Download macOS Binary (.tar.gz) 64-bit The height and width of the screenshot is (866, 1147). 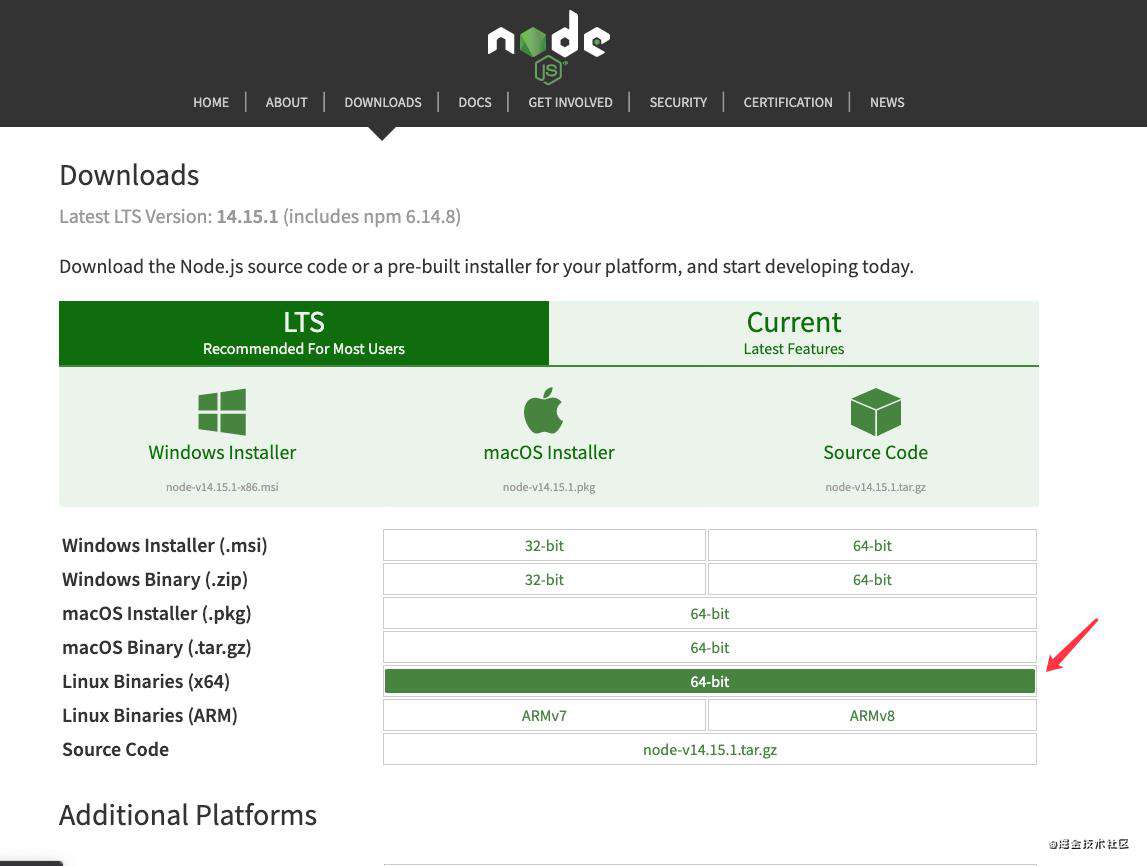coord(710,647)
